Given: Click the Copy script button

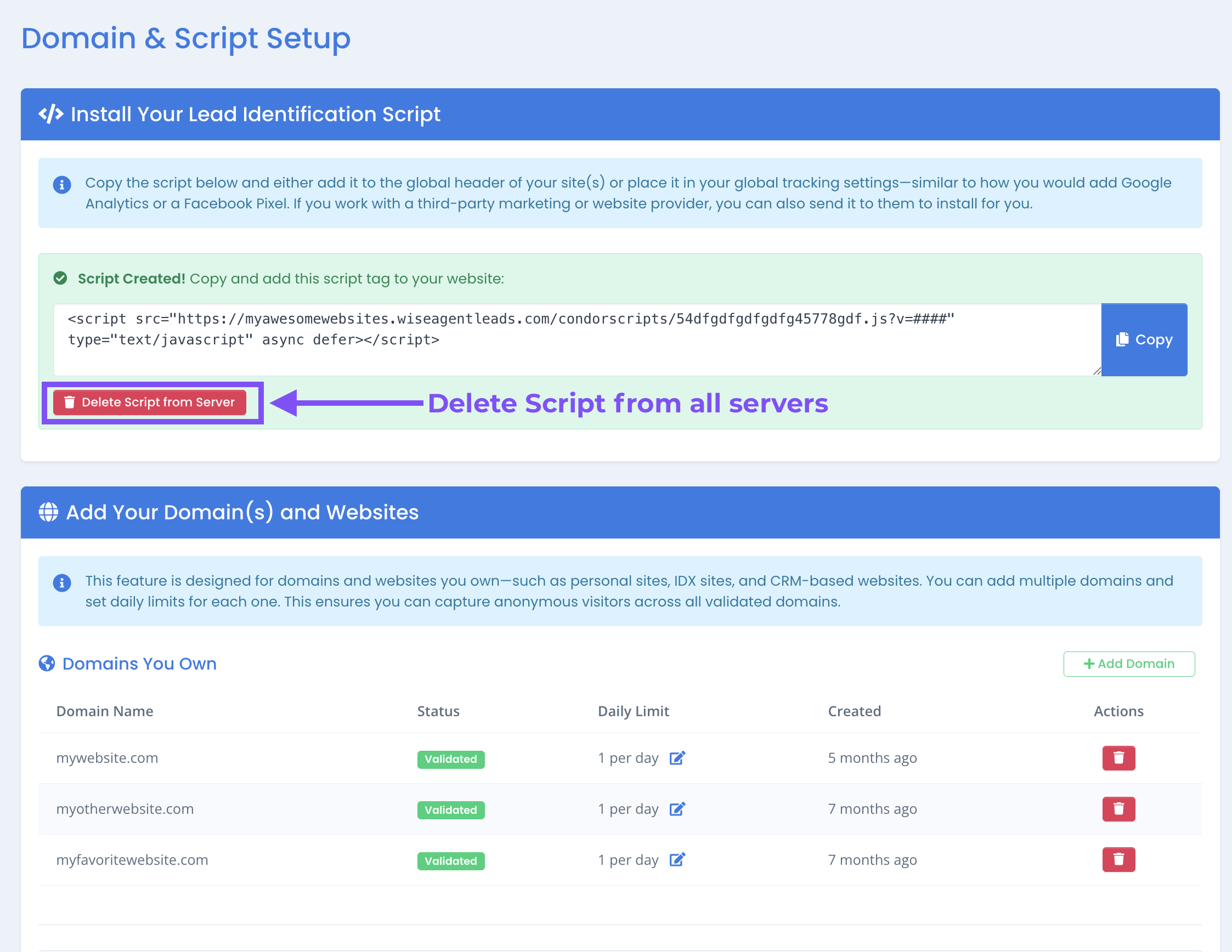Looking at the screenshot, I should (1144, 339).
